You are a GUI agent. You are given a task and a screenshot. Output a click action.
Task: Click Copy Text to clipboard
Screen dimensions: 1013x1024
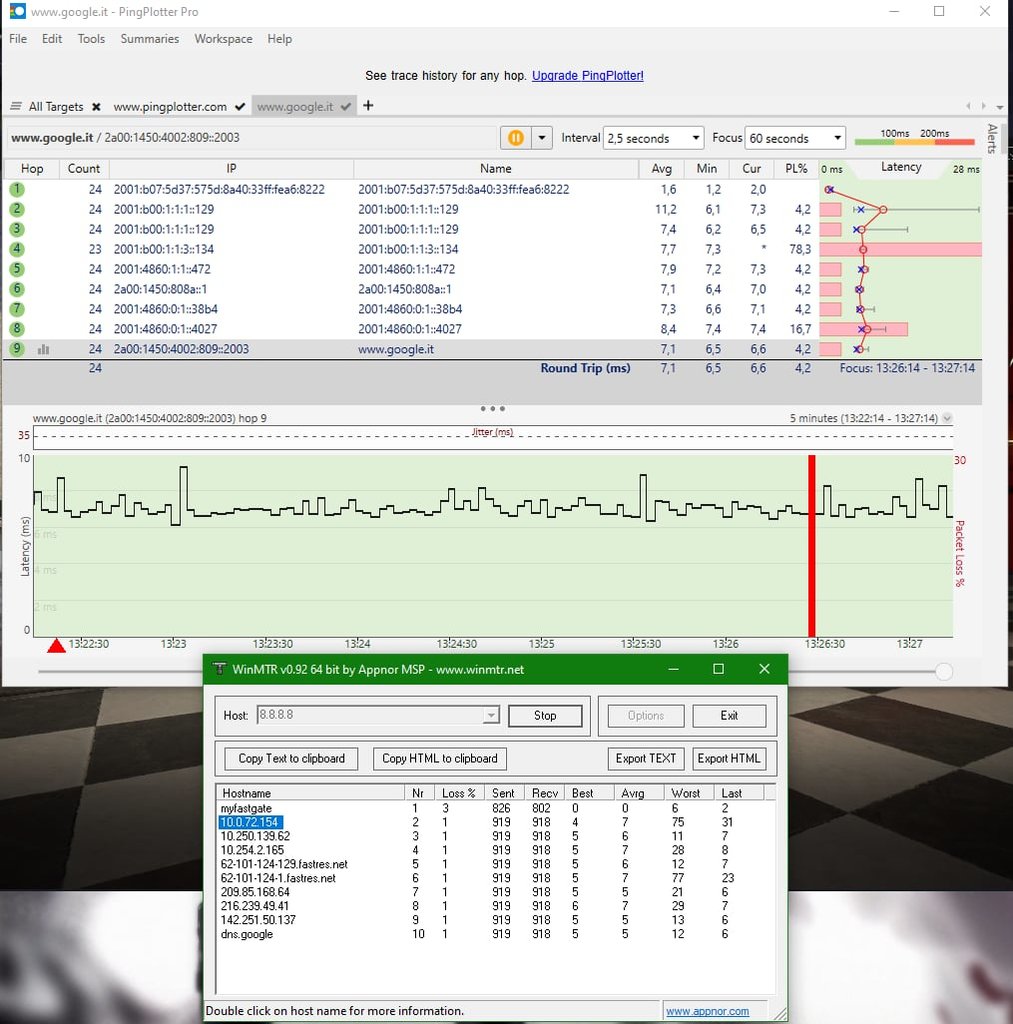291,758
